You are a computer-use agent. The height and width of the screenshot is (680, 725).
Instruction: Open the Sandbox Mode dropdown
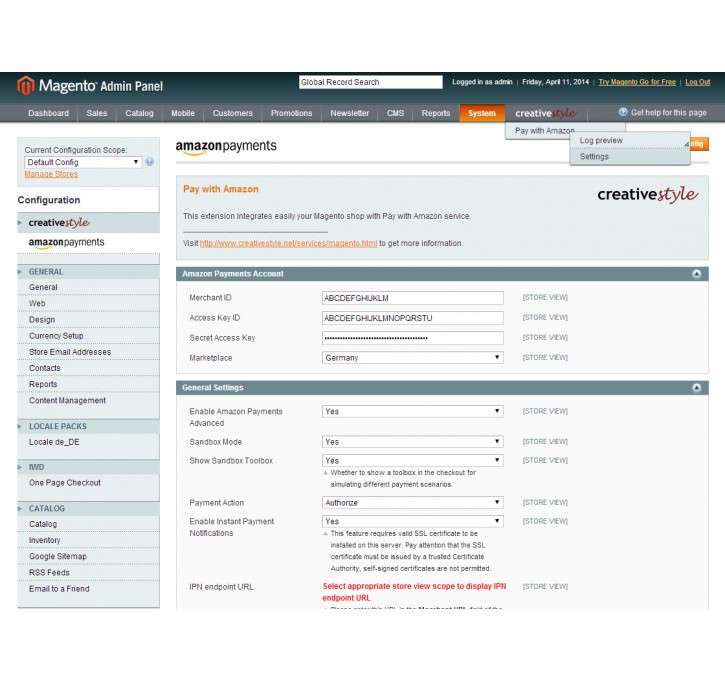pos(412,442)
